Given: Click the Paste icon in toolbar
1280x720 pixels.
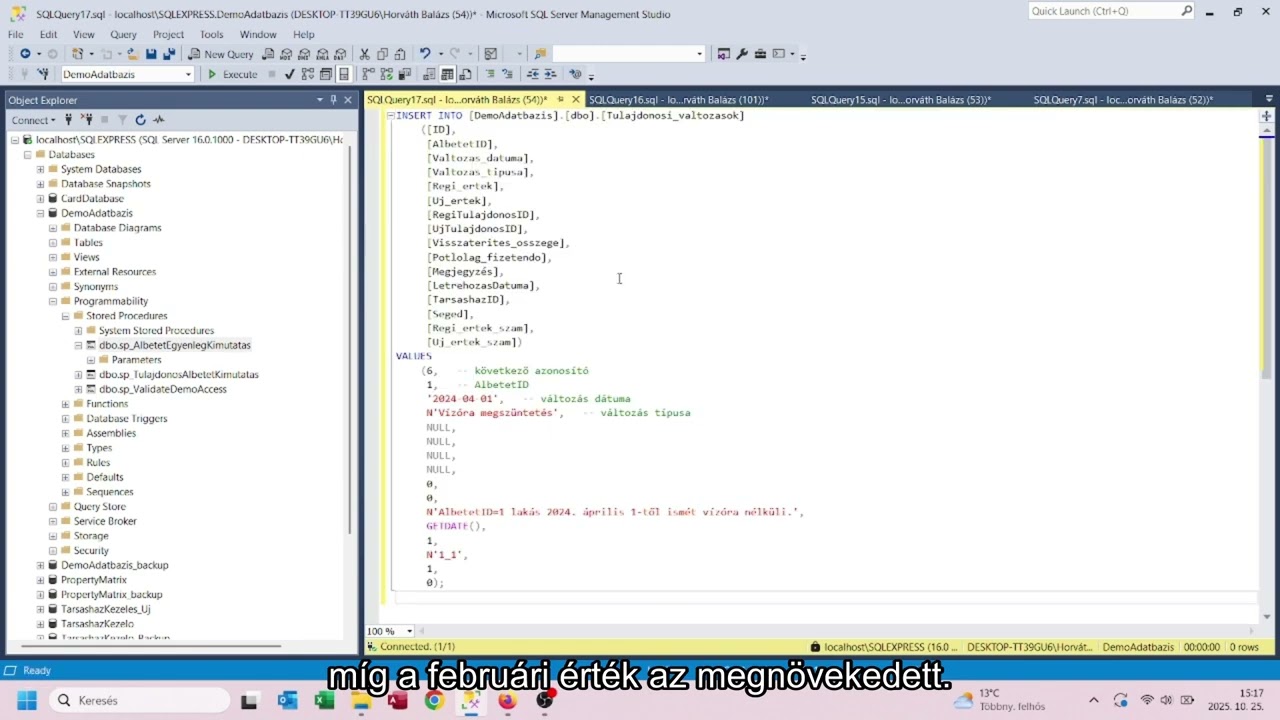Looking at the screenshot, I should coord(400,54).
